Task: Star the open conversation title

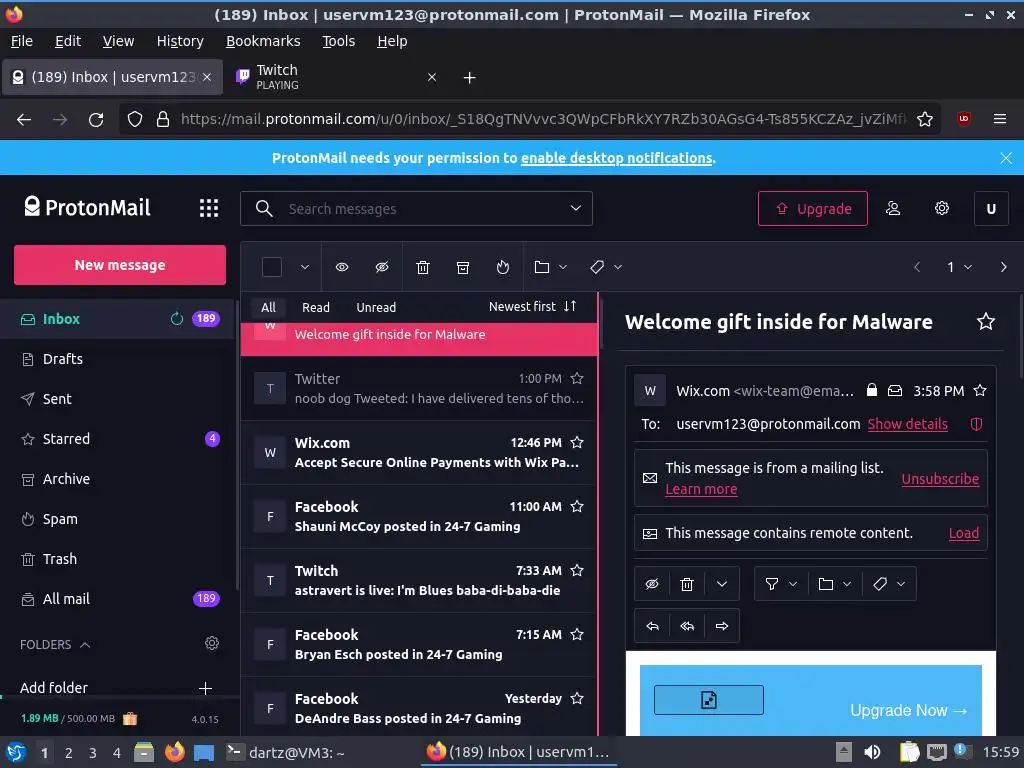Action: coord(985,321)
